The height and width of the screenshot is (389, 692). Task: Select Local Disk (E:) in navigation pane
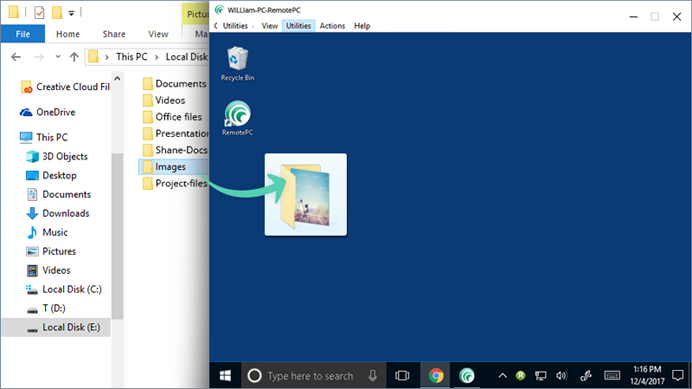coord(56,327)
